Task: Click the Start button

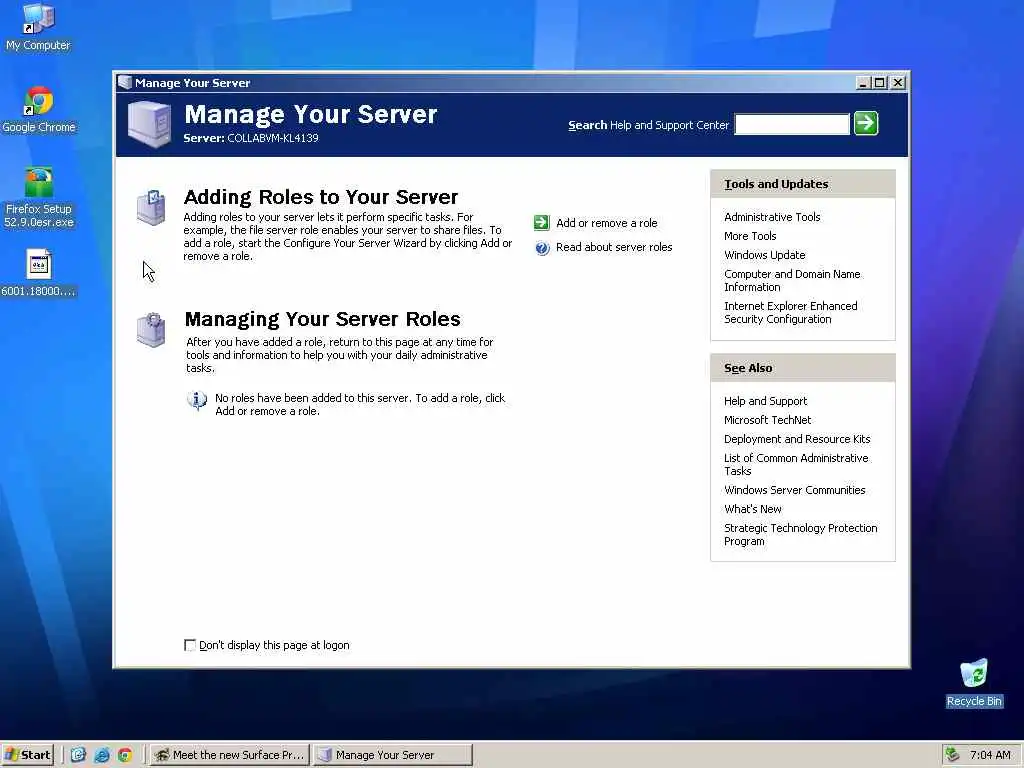Action: pyautogui.click(x=27, y=755)
